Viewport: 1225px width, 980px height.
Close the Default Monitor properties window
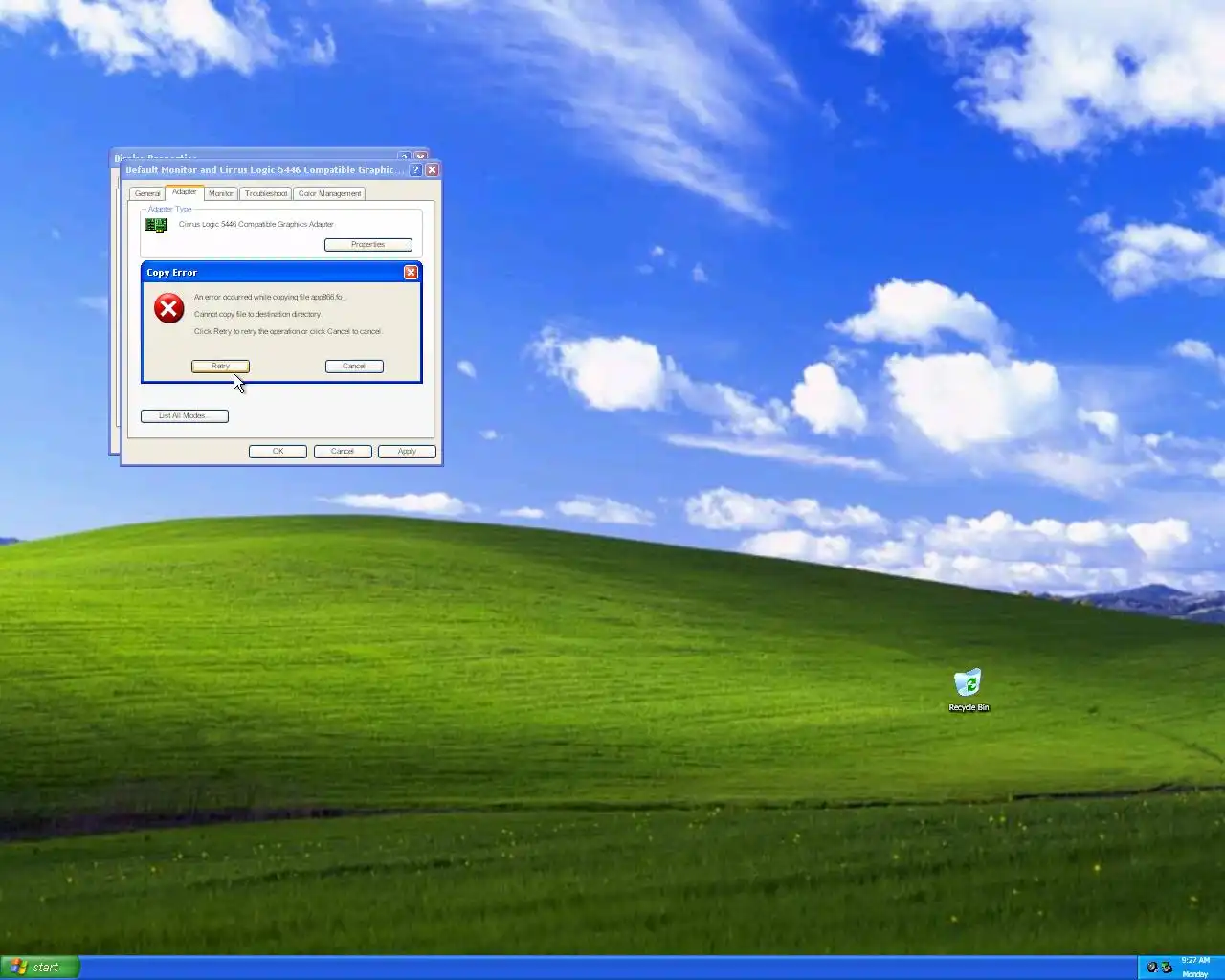point(433,170)
